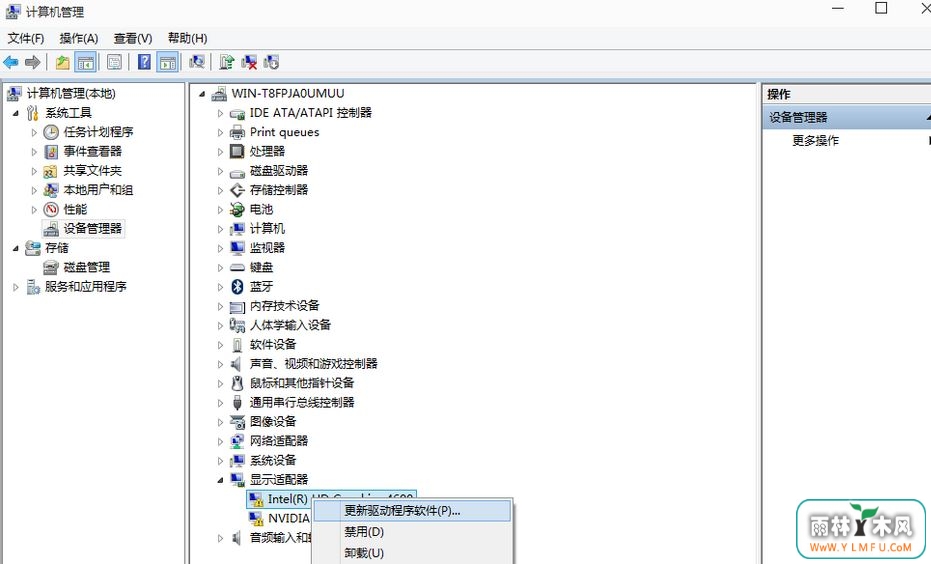The height and width of the screenshot is (564, 931).
Task: Click 键盘 keyboard icon
Action: tap(237, 268)
